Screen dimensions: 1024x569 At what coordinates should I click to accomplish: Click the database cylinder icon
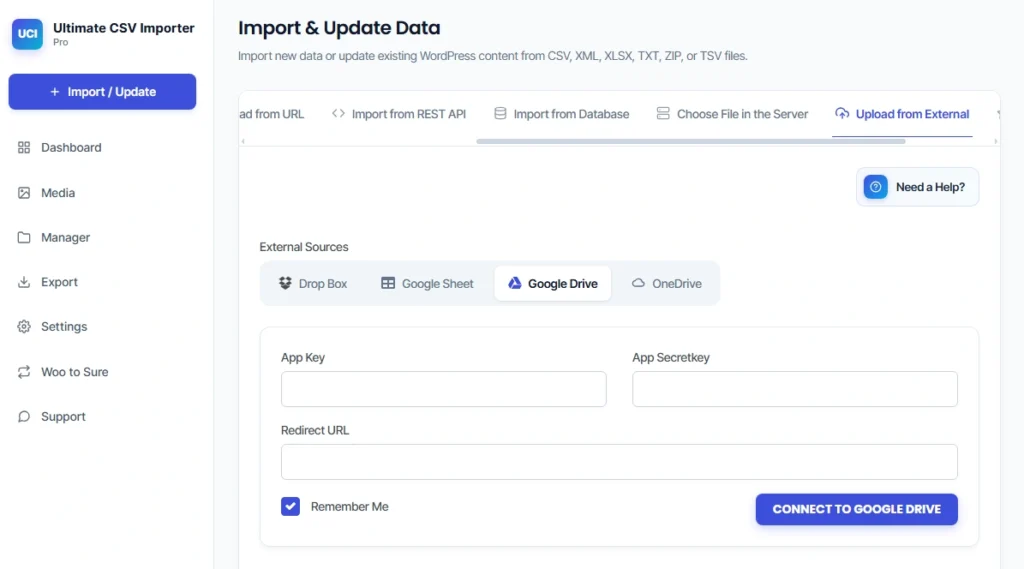coord(500,114)
